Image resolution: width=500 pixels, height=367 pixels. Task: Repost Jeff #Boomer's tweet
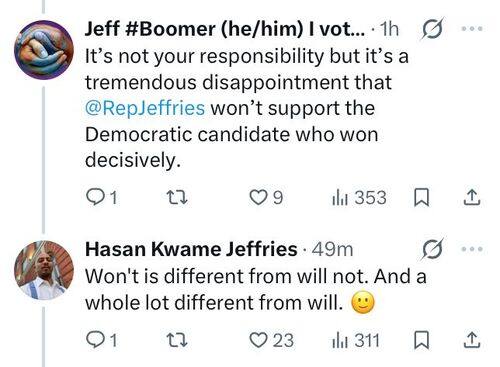177,197
